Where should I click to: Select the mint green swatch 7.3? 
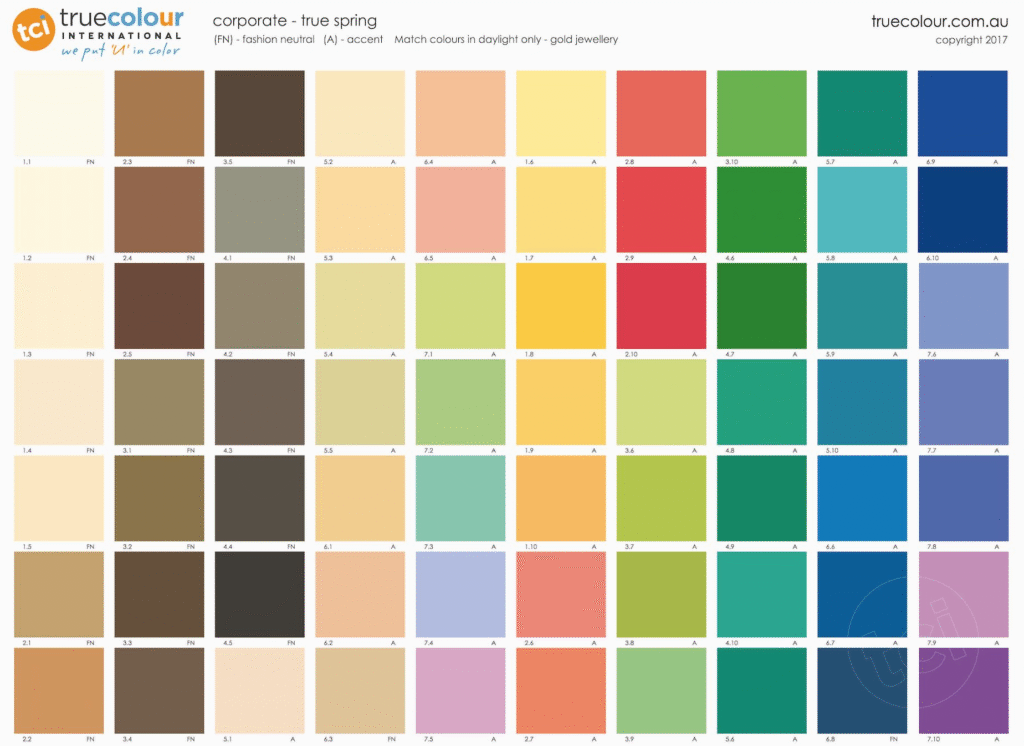pos(460,498)
